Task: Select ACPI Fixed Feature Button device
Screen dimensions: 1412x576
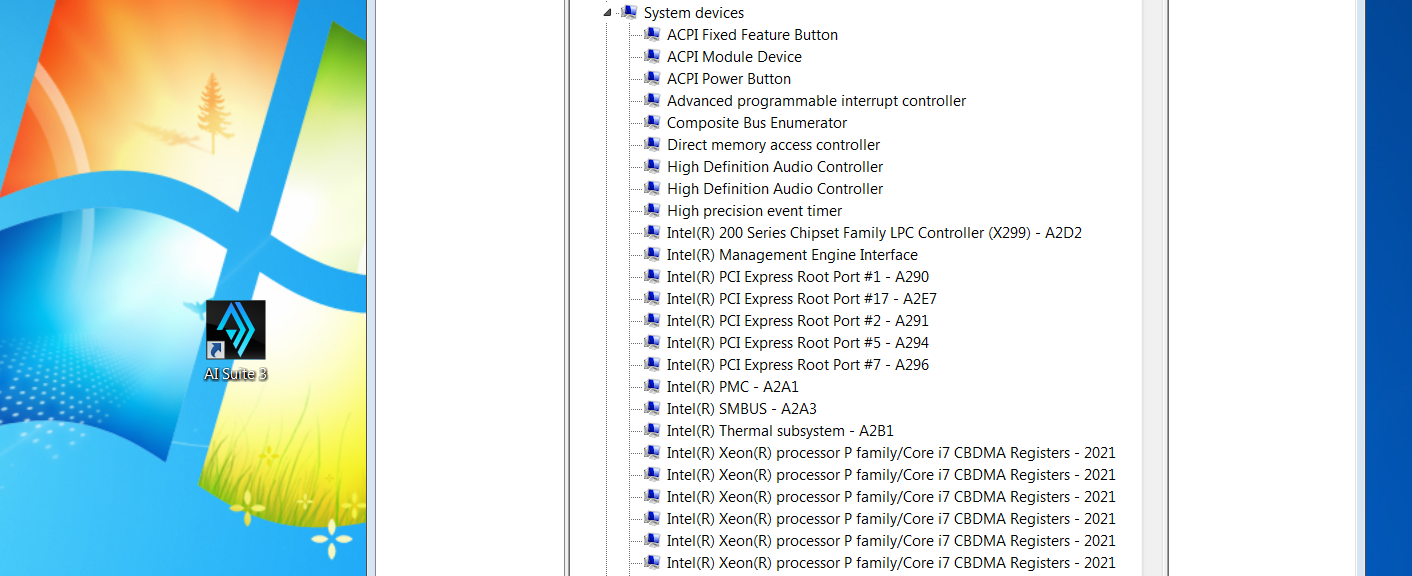Action: [x=752, y=35]
